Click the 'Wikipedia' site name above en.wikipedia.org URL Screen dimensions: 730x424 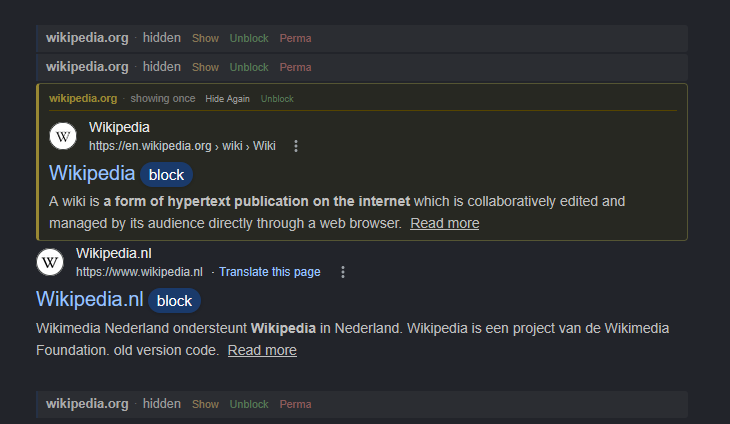(119, 127)
